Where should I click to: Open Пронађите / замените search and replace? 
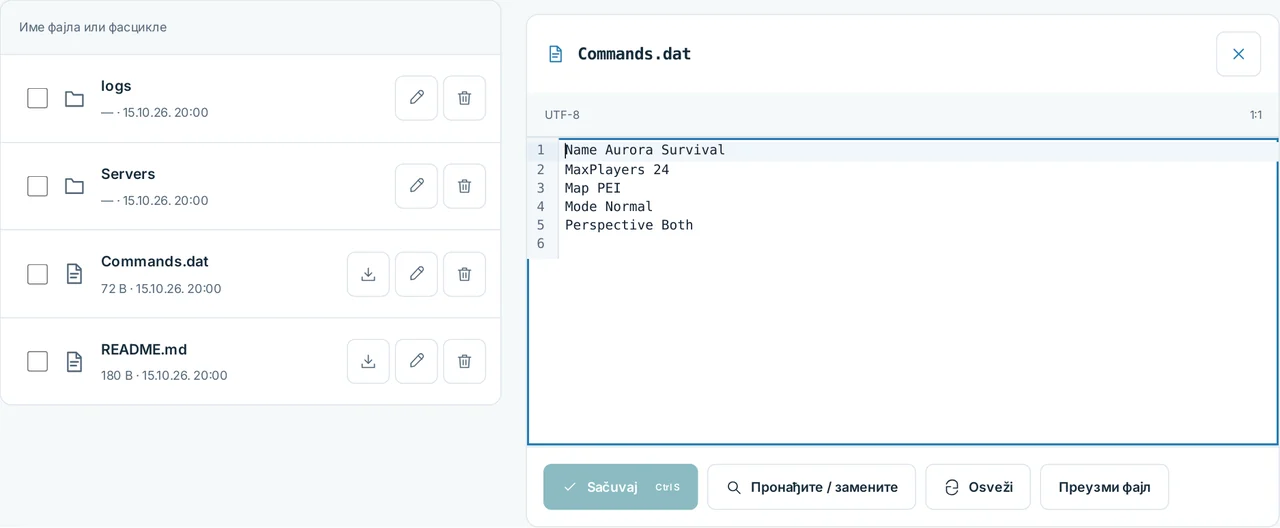(x=811, y=487)
